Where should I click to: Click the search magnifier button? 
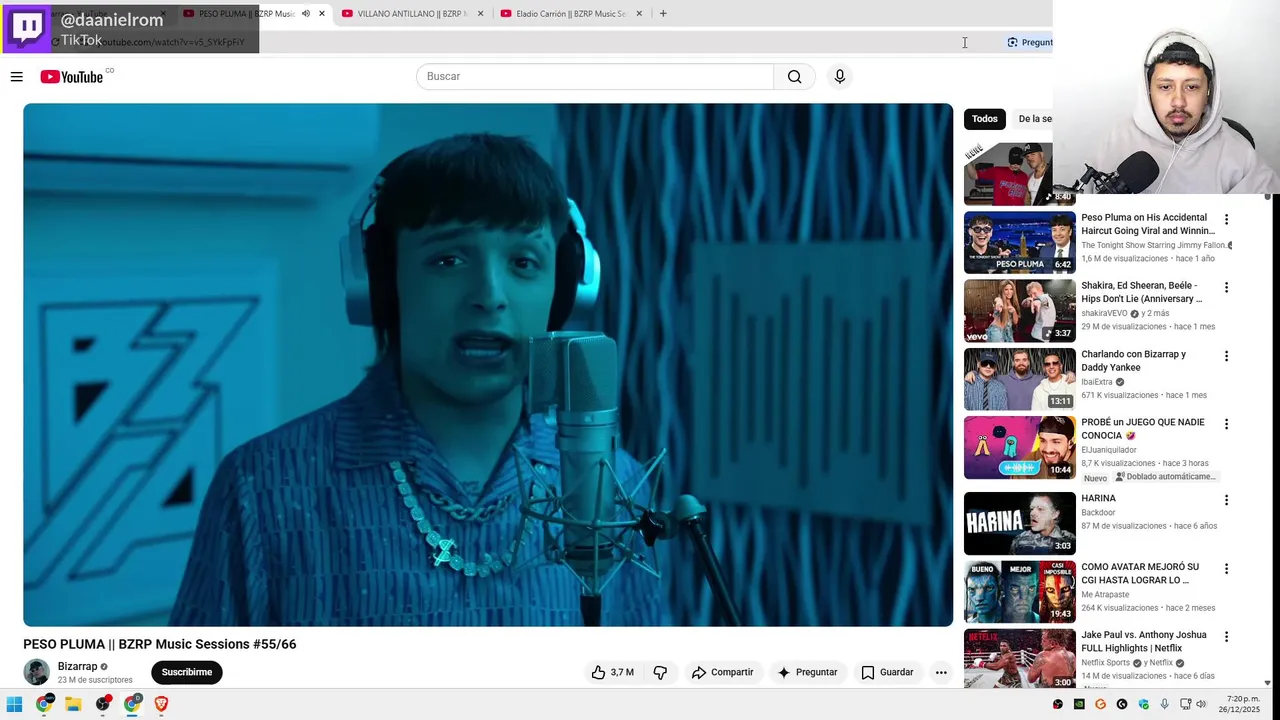click(794, 77)
